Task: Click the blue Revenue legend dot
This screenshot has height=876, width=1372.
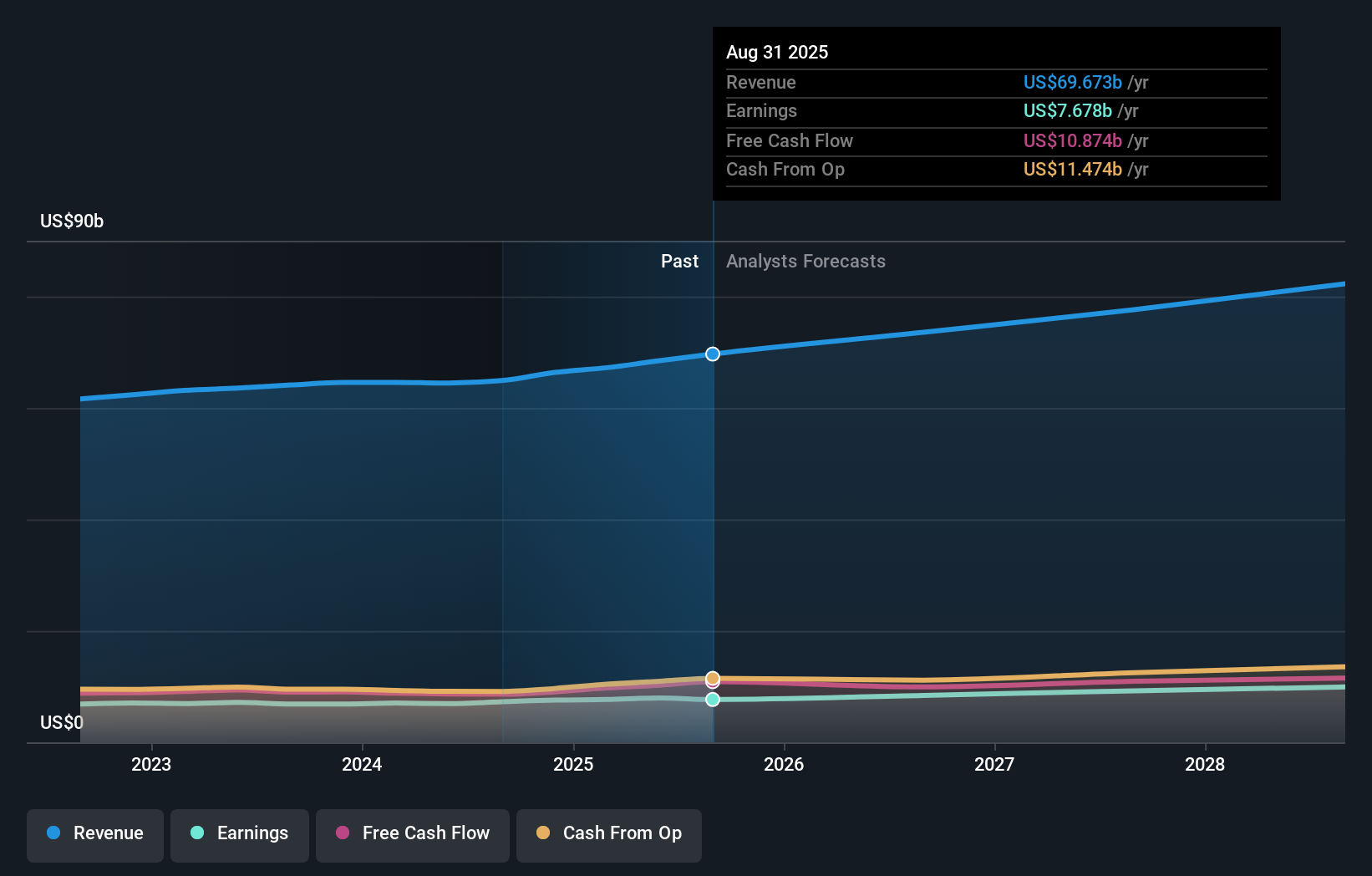Action: (x=53, y=833)
